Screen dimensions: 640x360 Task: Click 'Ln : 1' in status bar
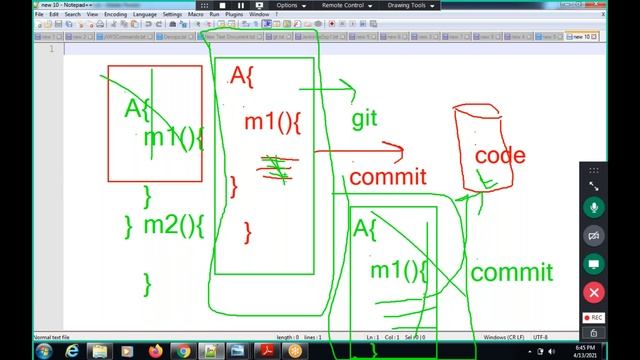coord(373,337)
